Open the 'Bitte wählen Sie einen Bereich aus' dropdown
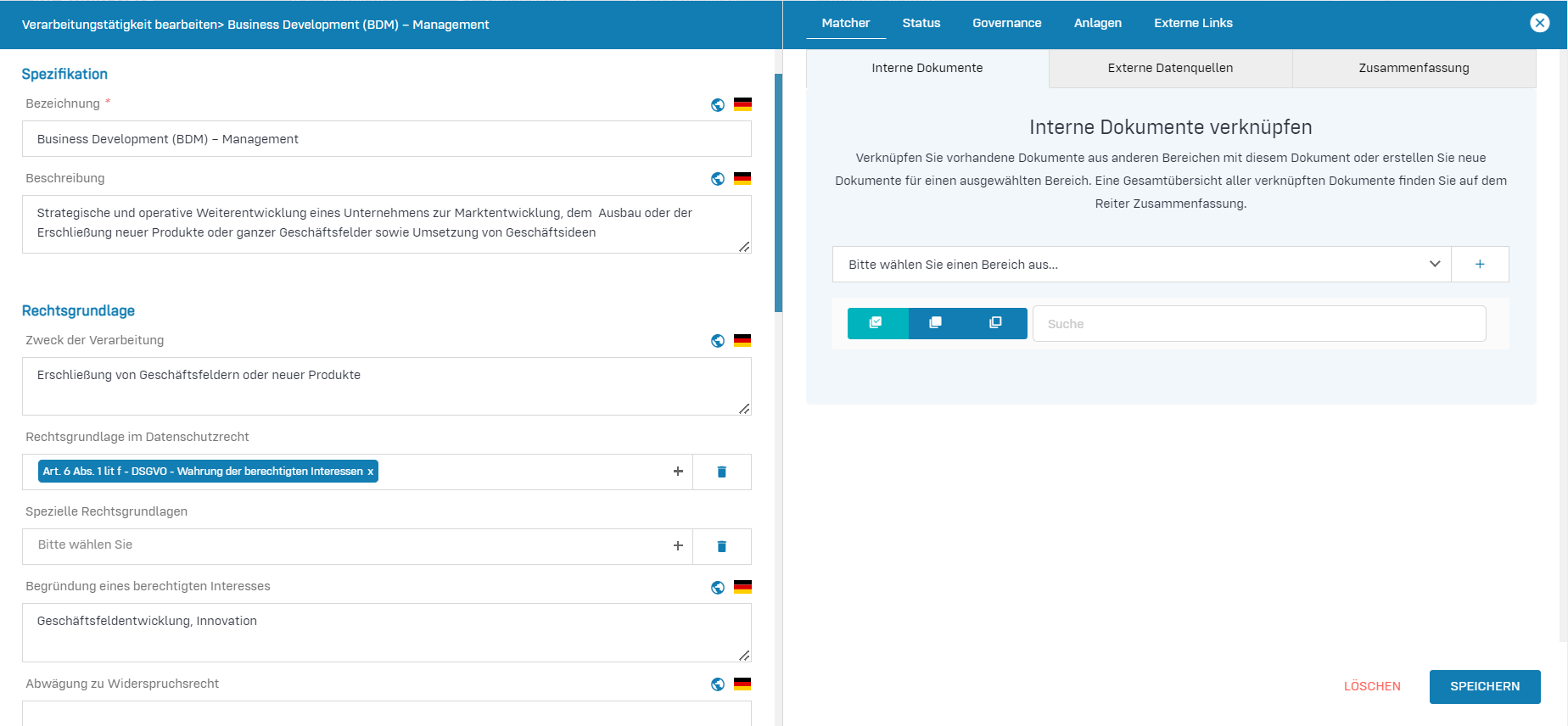 click(x=1141, y=265)
